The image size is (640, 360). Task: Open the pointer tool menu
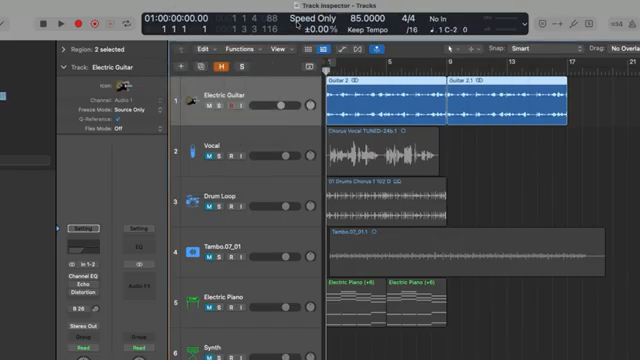pyautogui.click(x=452, y=49)
